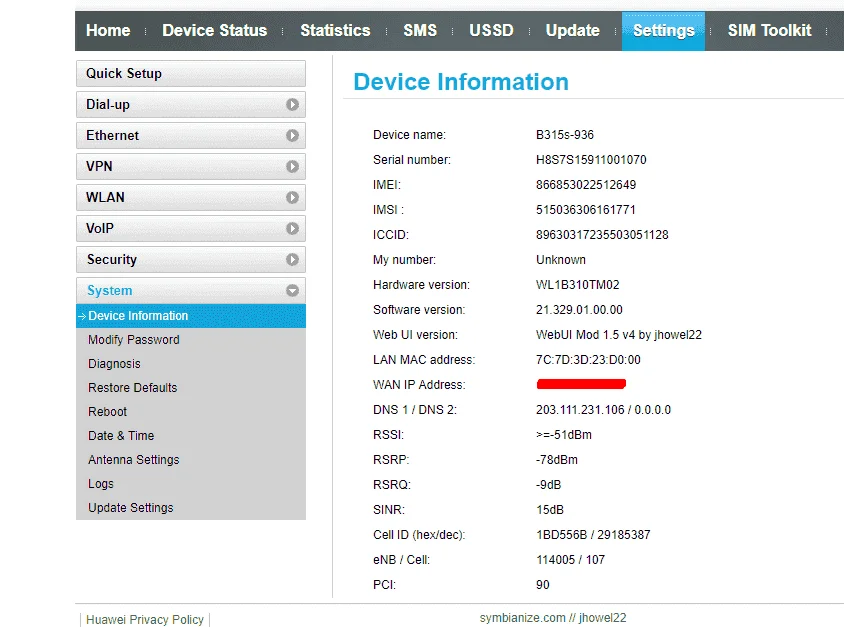Image resolution: width=844 pixels, height=627 pixels.
Task: Open Modify Password page
Action: pos(133,340)
